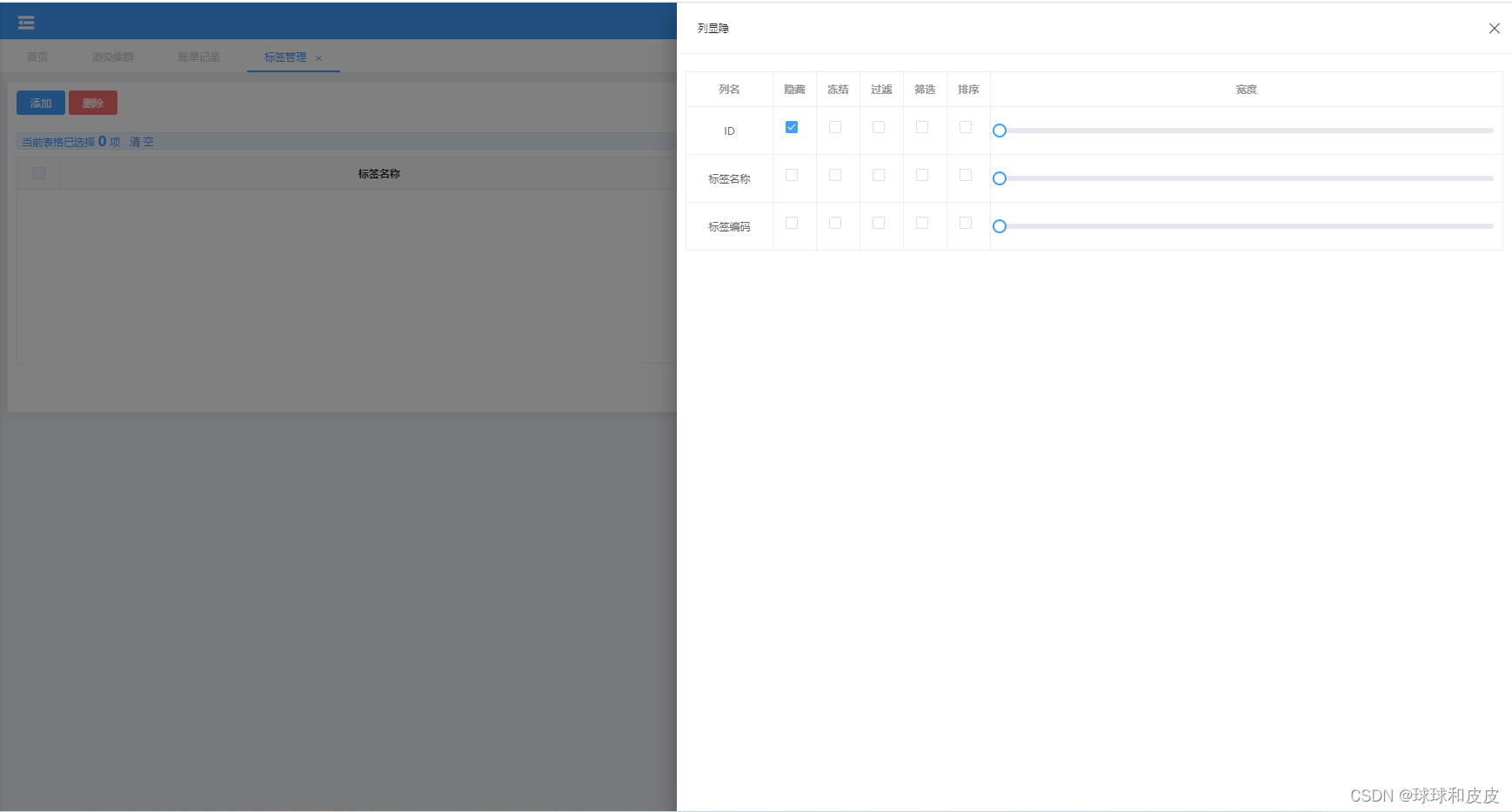Image resolution: width=1512 pixels, height=812 pixels.
Task: Check 冻结 for the 标签名称 row
Action: 835,175
